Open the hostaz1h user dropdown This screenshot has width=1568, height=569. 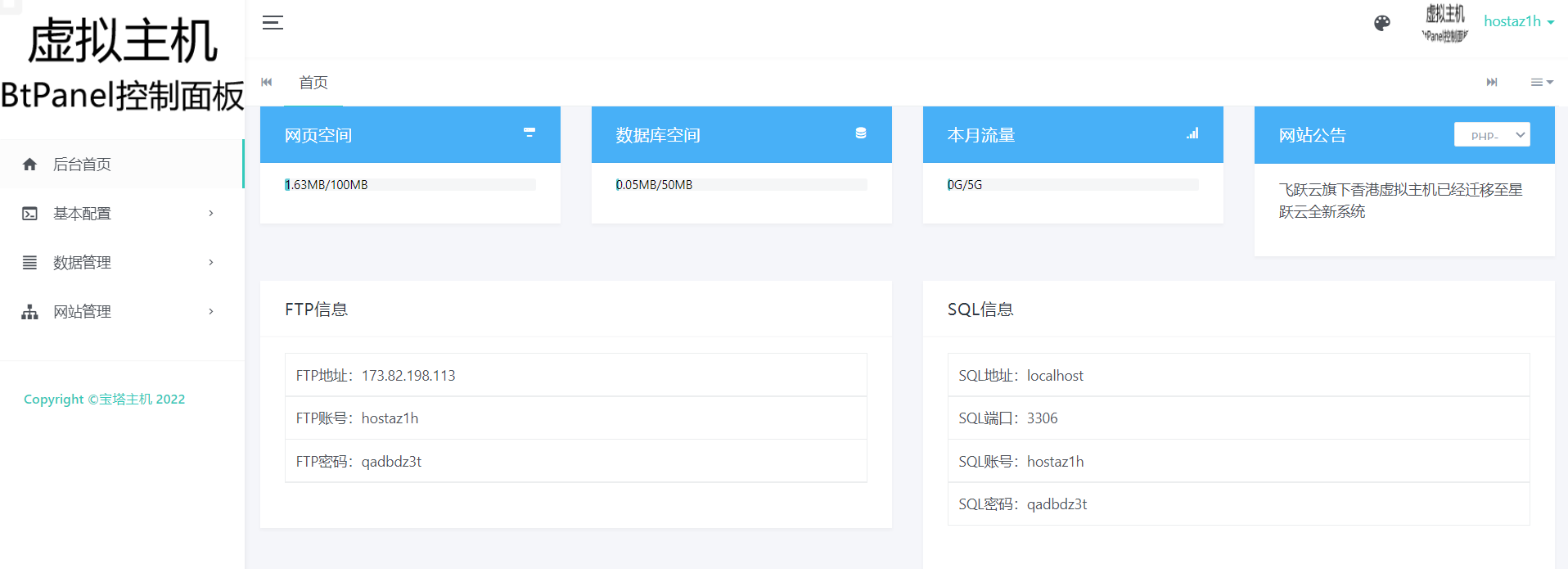[x=1519, y=21]
